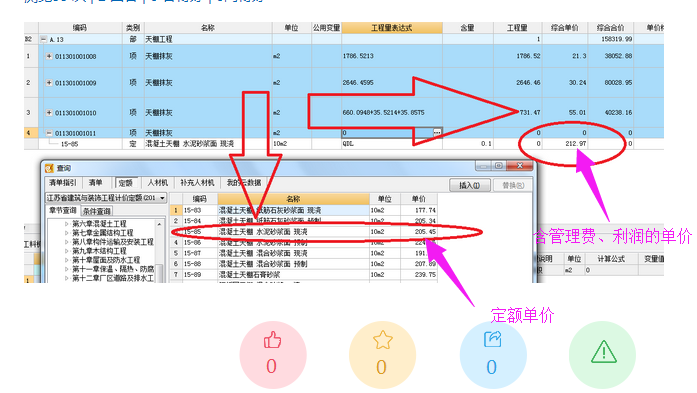Expand item 011301001010
Screen dimensions: 697x393
click(49, 112)
